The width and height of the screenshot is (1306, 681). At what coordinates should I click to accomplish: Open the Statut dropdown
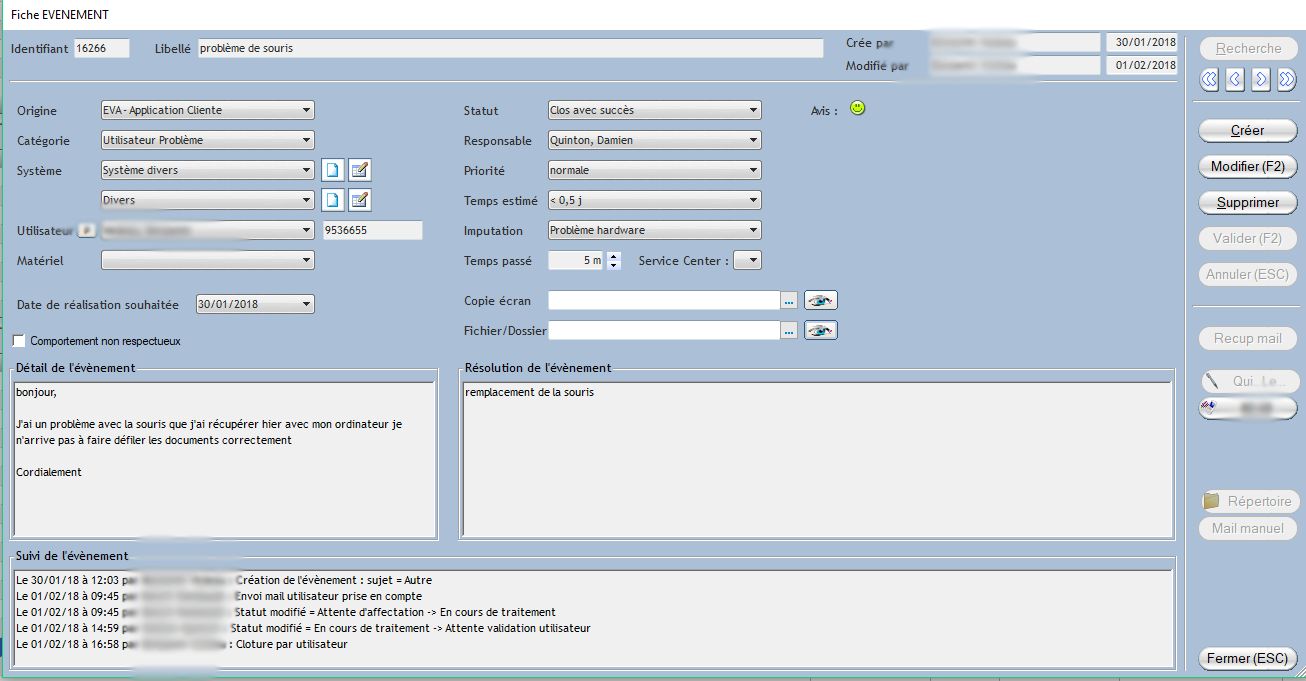pyautogui.click(x=754, y=111)
